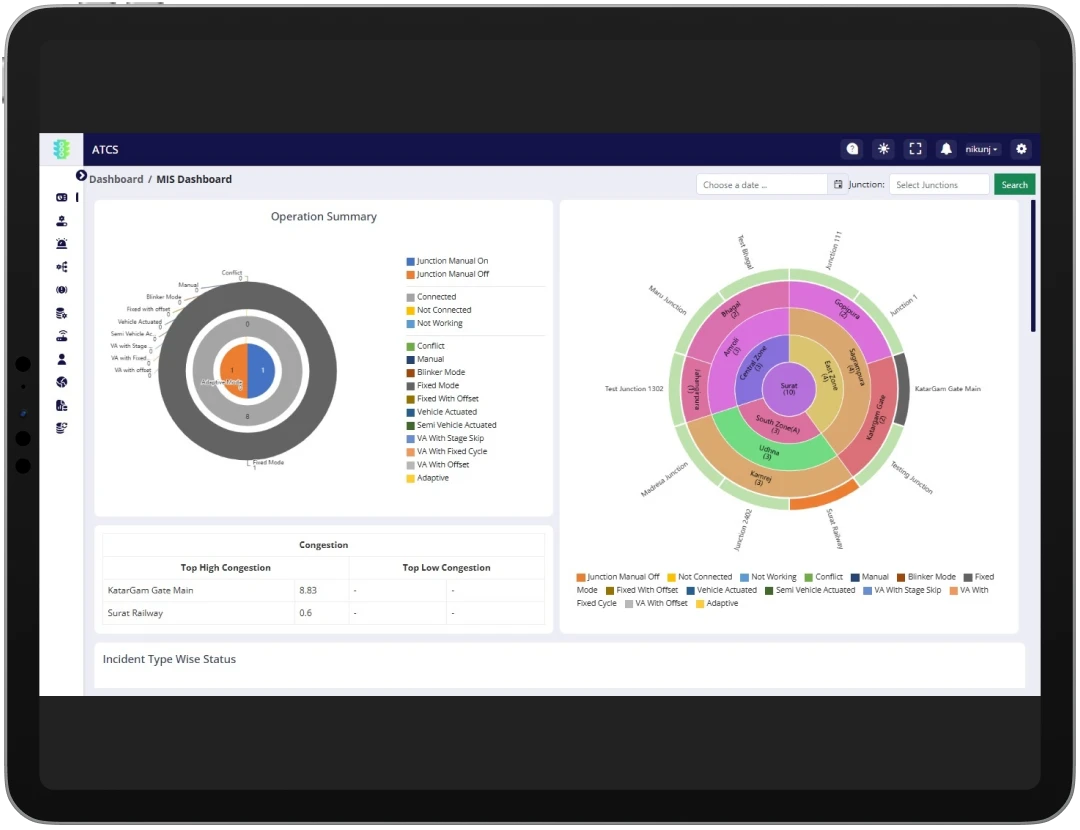This screenshot has height=830, width=1080.
Task: Open the wifi router sidebar icon
Action: (61, 336)
